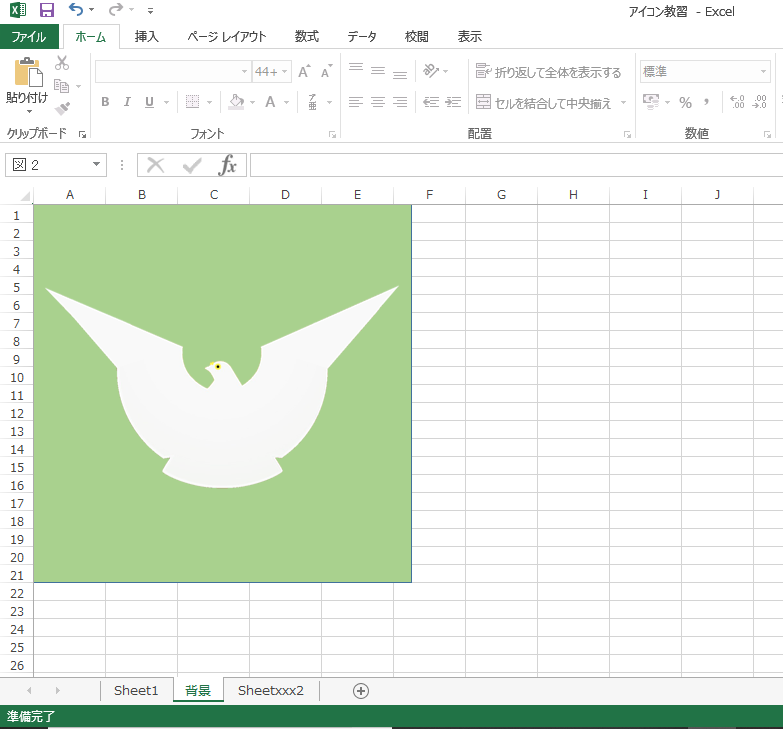Increase indent

tap(453, 102)
